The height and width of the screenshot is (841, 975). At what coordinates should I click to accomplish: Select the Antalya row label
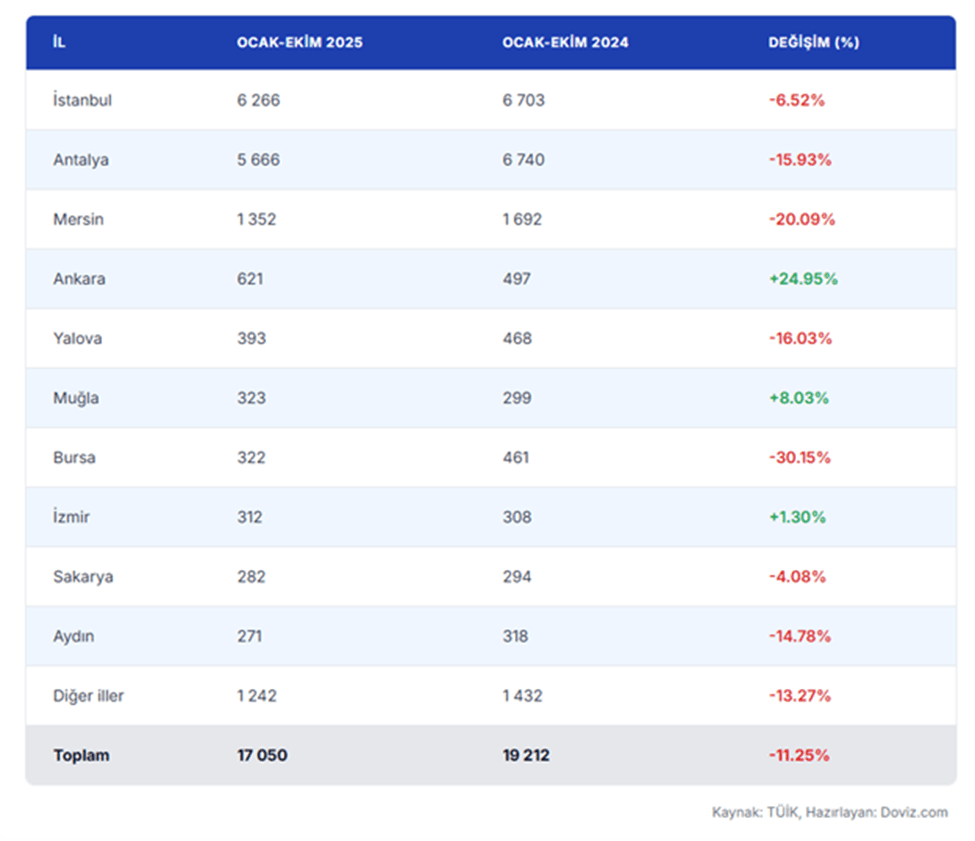[x=81, y=160]
